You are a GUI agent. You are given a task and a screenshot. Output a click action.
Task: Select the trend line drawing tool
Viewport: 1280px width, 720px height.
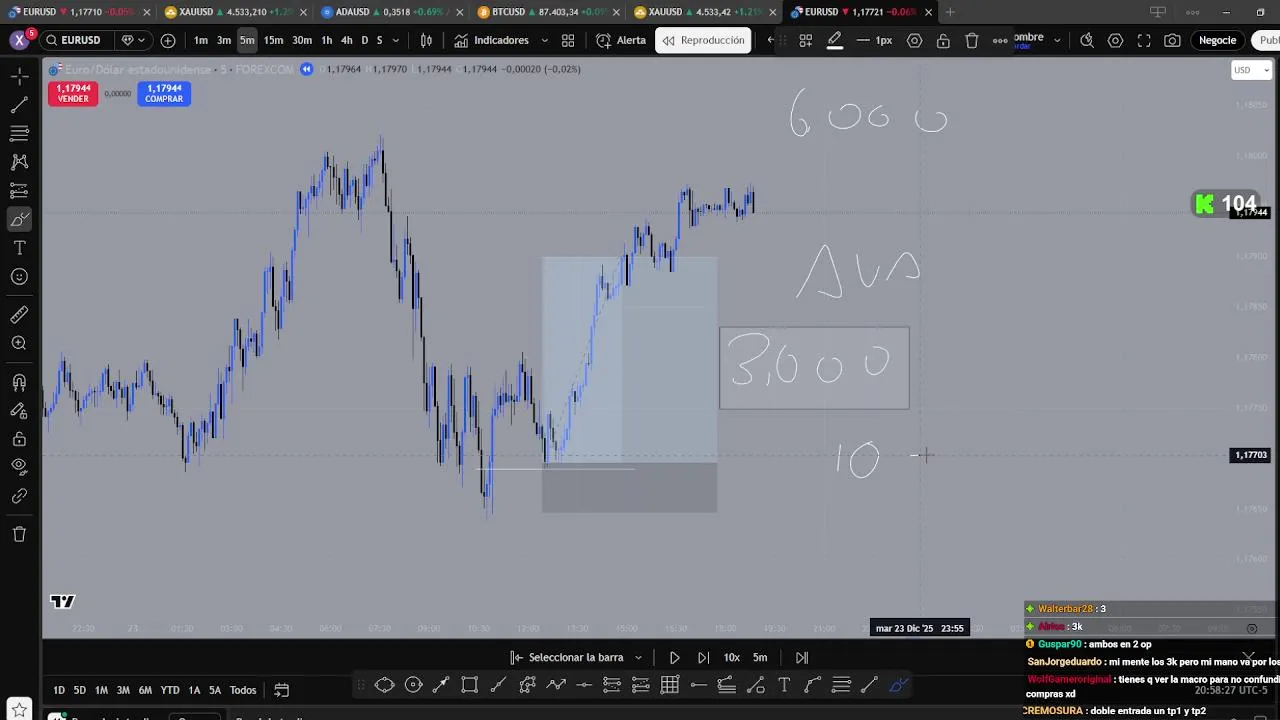[19, 105]
